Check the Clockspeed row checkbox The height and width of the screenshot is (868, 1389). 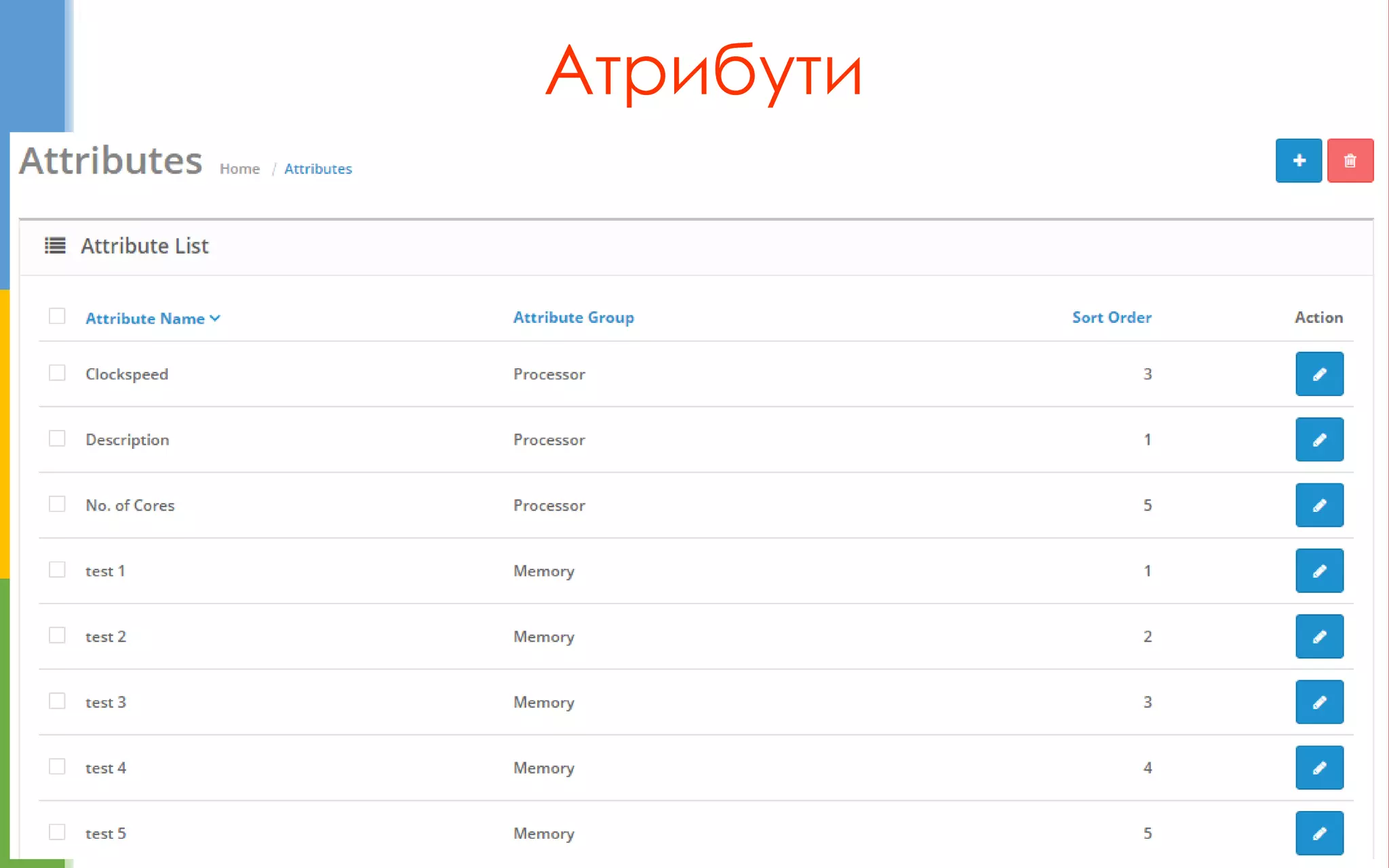[x=57, y=373]
